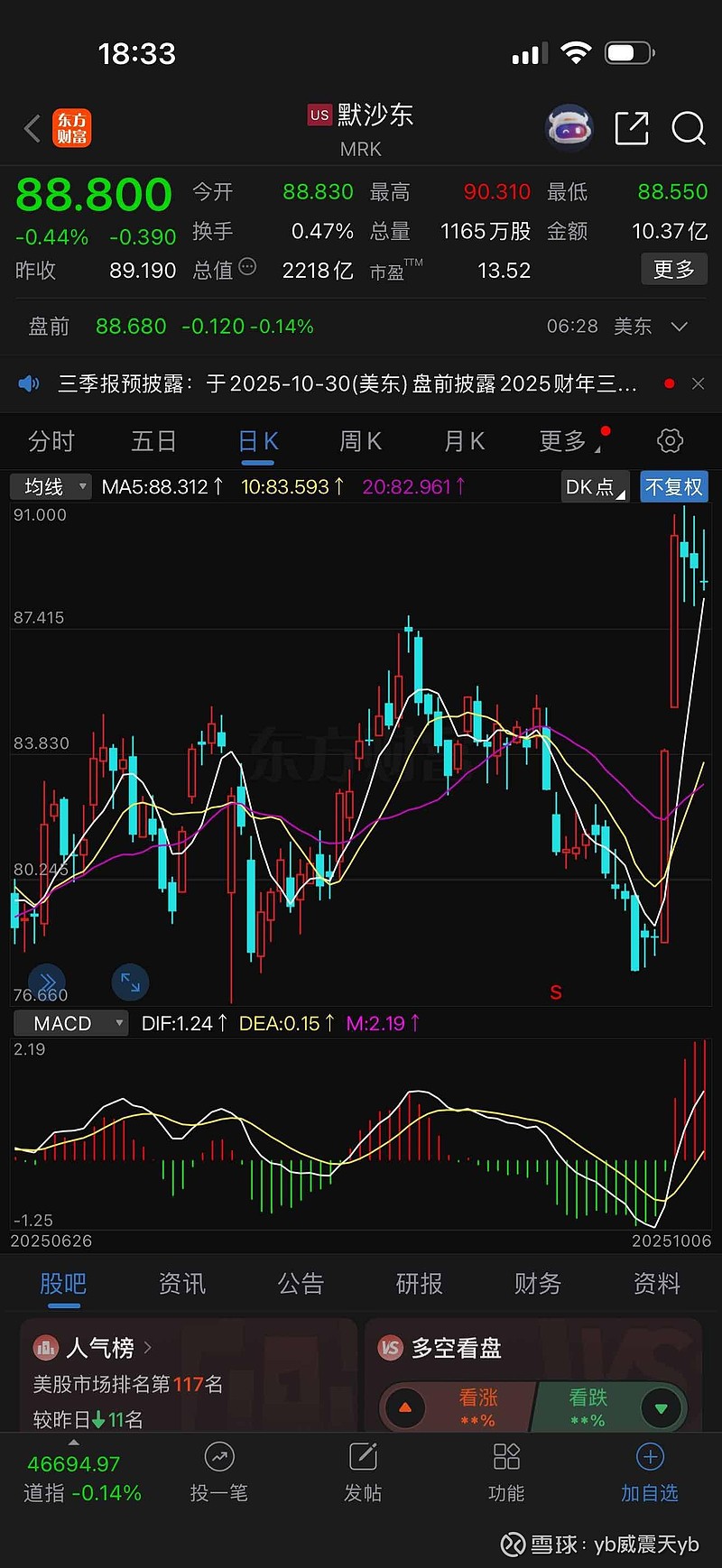
Task: Tap the VS icon beside 多空看盘
Action: coord(390,1348)
